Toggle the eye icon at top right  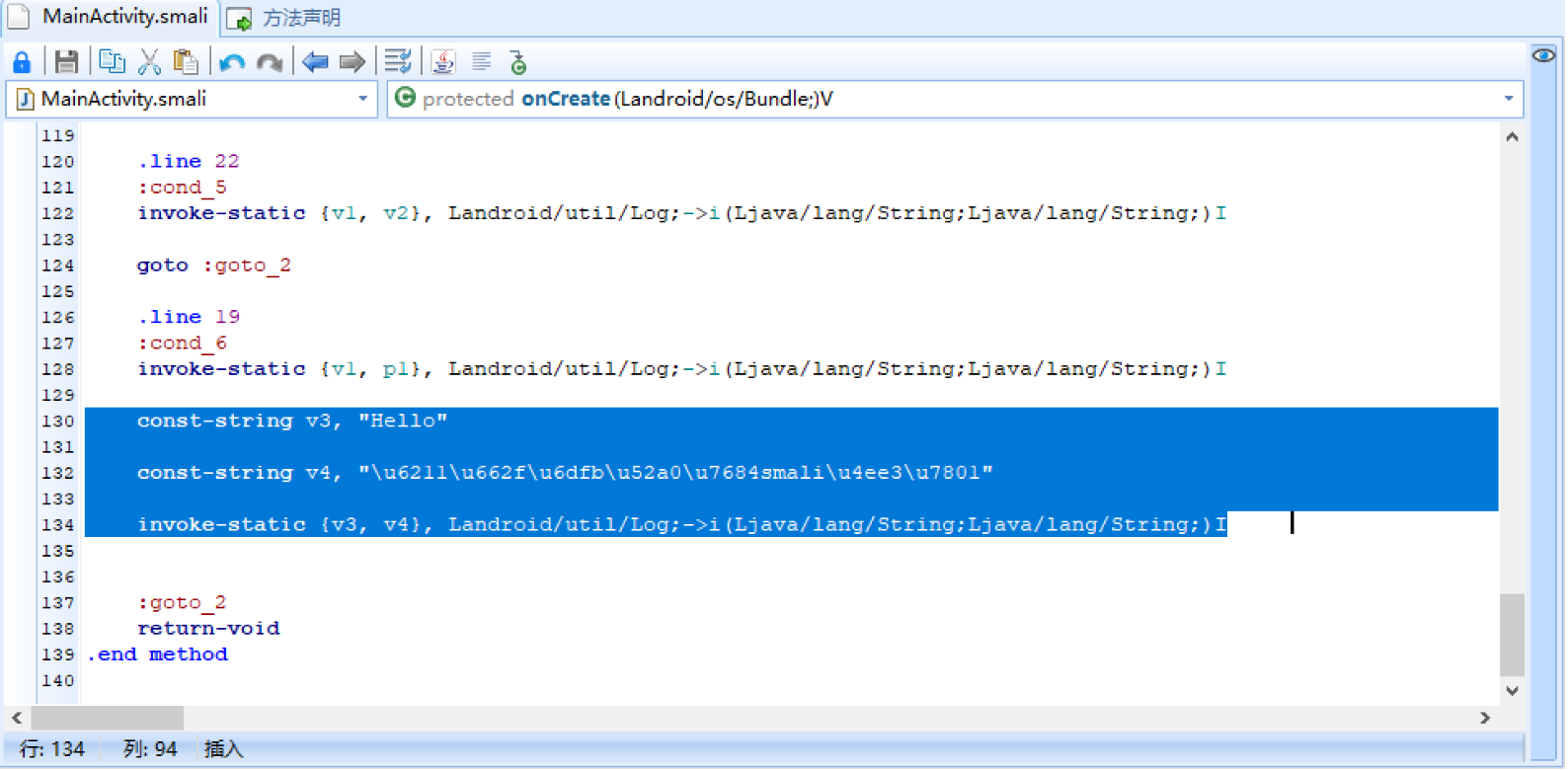pyautogui.click(x=1543, y=55)
